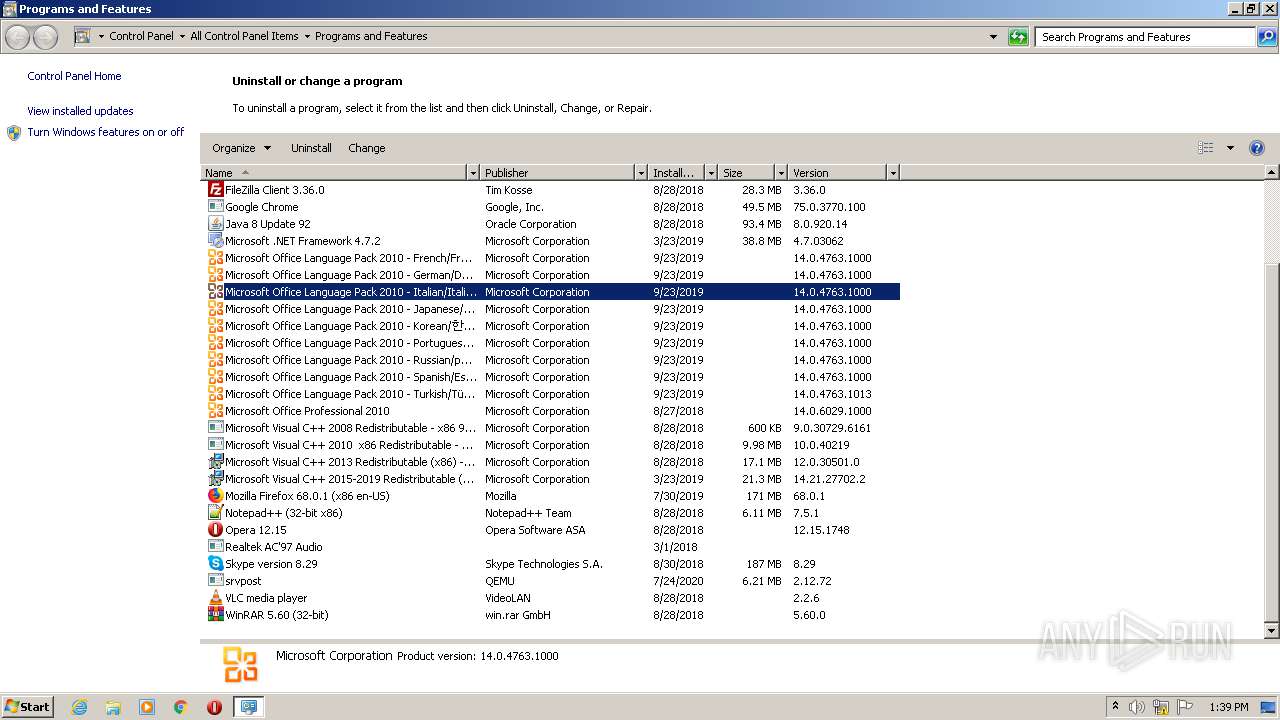Sort by the Publisher column header
Screen dimensions: 1280x720
pyautogui.click(x=558, y=173)
